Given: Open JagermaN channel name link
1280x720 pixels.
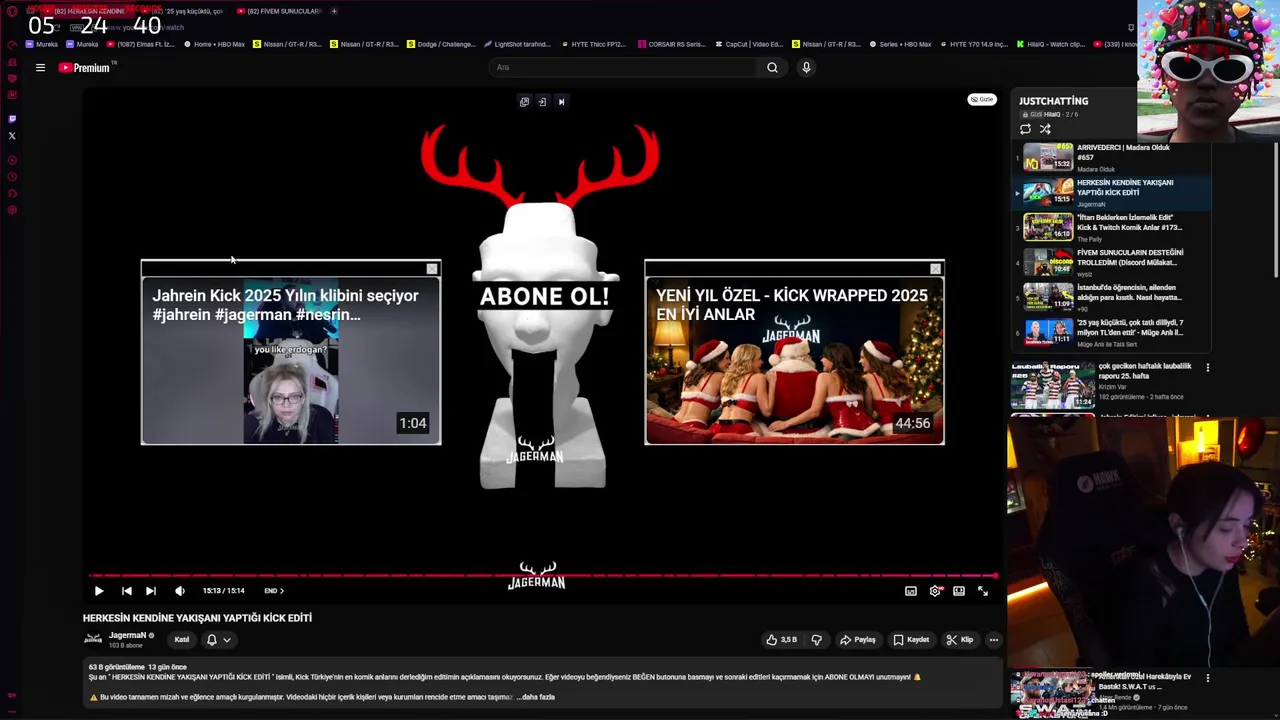Looking at the screenshot, I should [x=128, y=635].
